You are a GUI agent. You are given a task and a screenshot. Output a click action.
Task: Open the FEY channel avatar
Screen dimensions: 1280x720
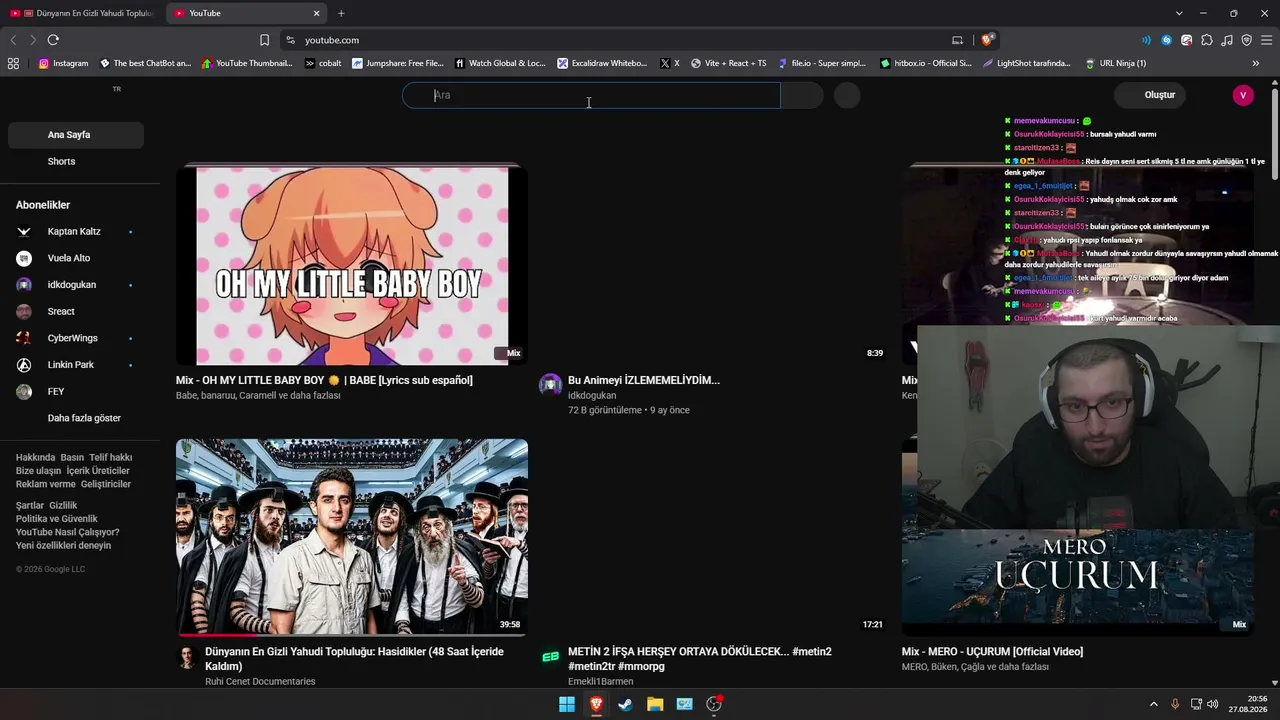coord(24,392)
